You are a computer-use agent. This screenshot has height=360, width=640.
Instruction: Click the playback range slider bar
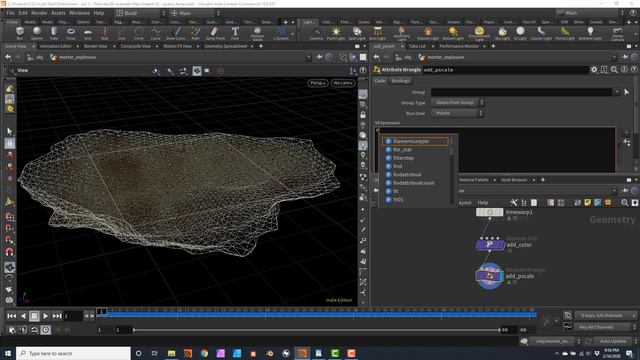click(x=316, y=330)
